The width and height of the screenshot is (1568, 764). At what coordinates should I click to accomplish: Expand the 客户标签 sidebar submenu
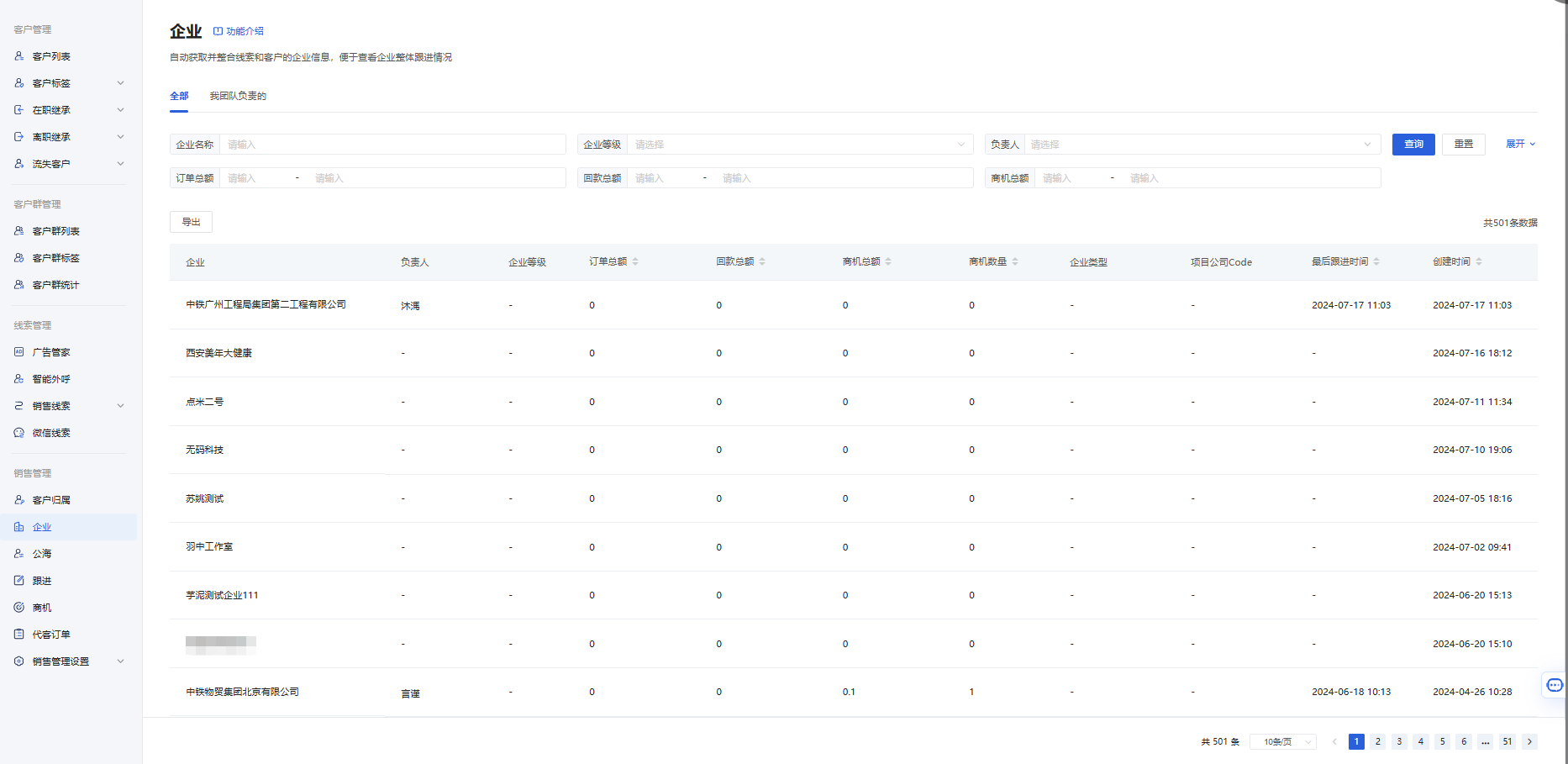point(120,83)
